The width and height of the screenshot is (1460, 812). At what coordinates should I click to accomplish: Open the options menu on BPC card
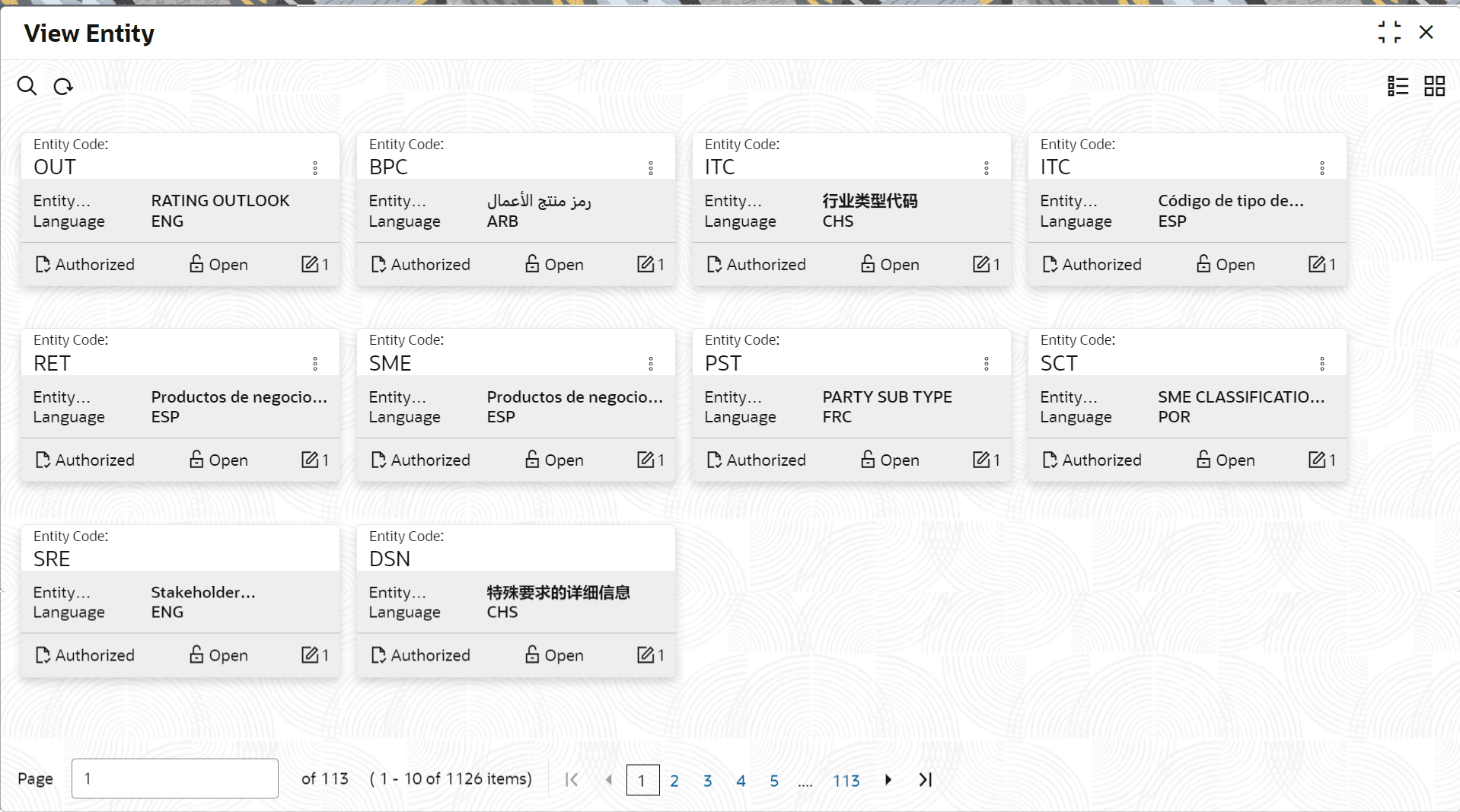[x=651, y=168]
